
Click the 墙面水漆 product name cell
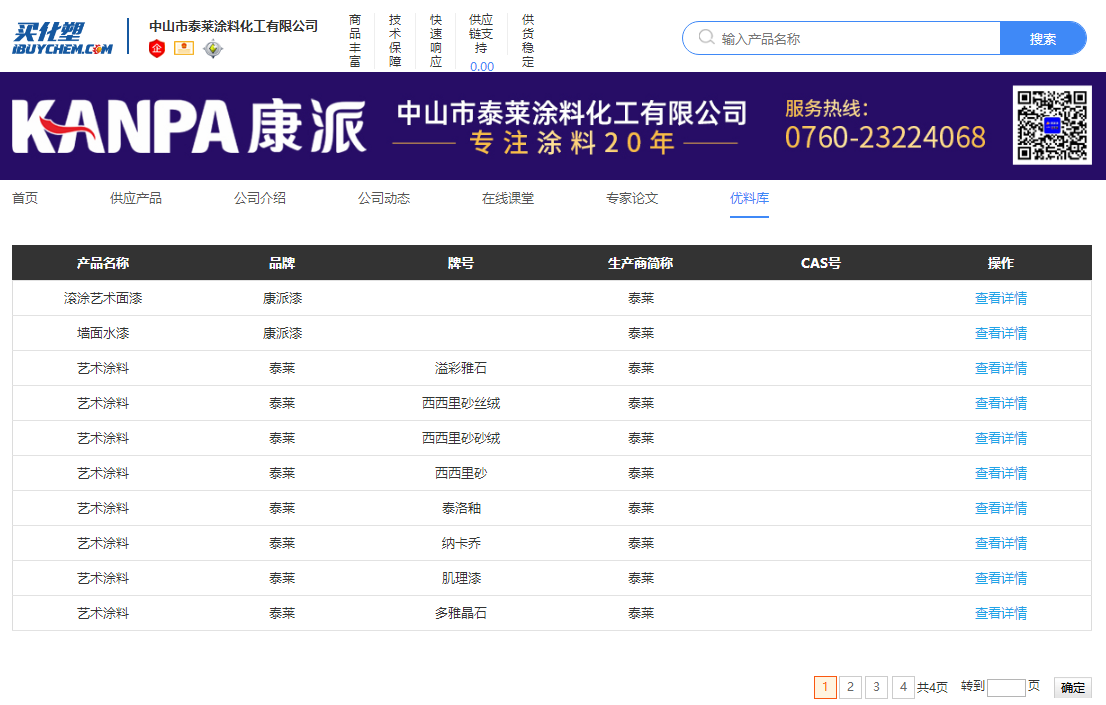click(x=103, y=333)
